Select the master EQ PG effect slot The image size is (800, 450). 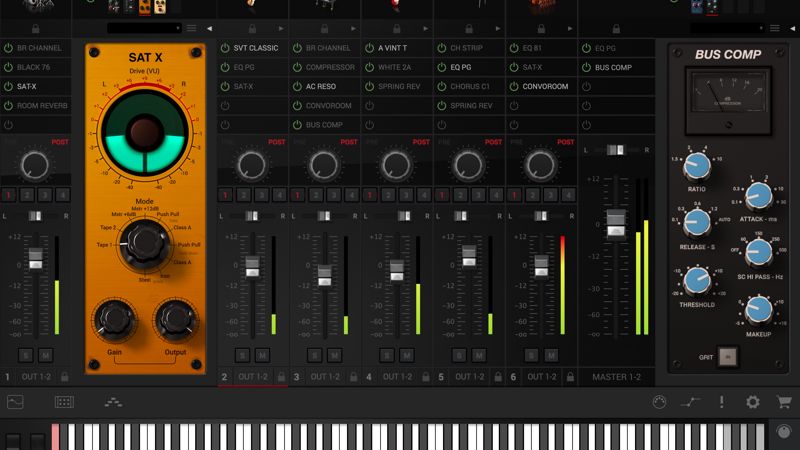[x=616, y=48]
